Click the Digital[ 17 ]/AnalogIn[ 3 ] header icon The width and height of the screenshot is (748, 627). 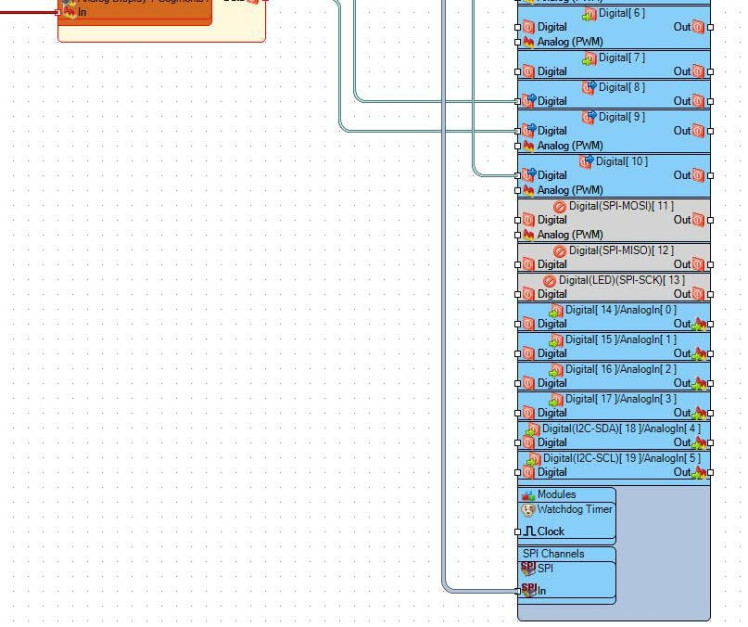556,400
